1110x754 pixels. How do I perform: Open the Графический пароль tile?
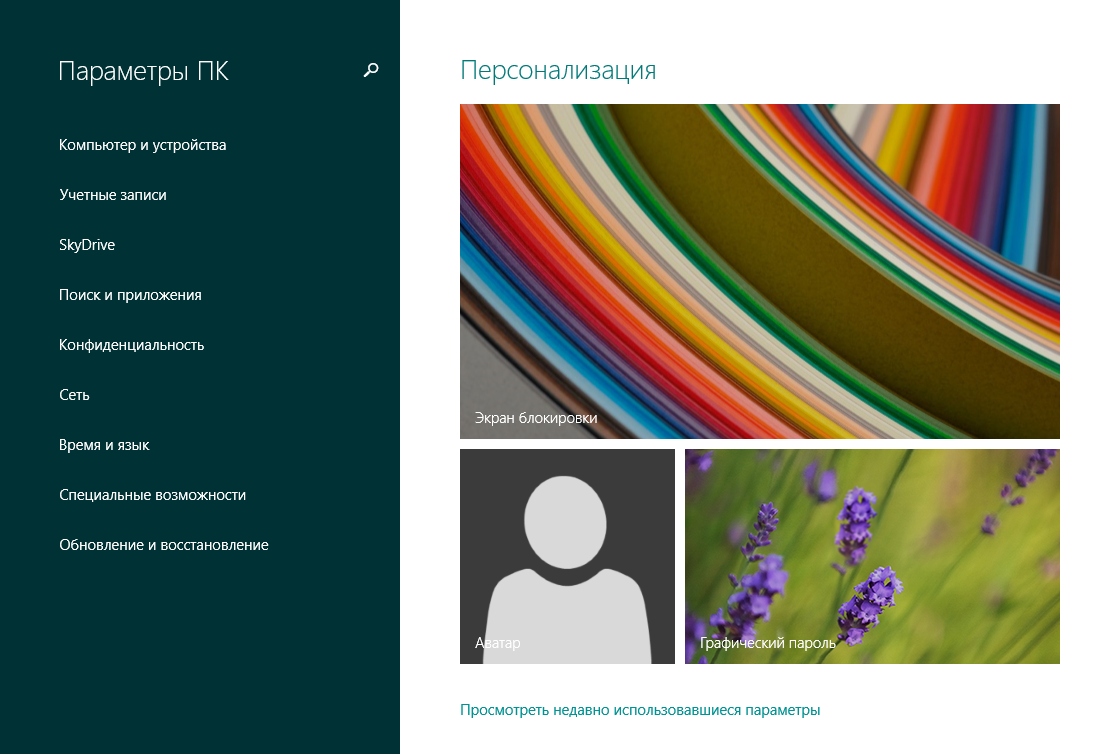coord(872,556)
